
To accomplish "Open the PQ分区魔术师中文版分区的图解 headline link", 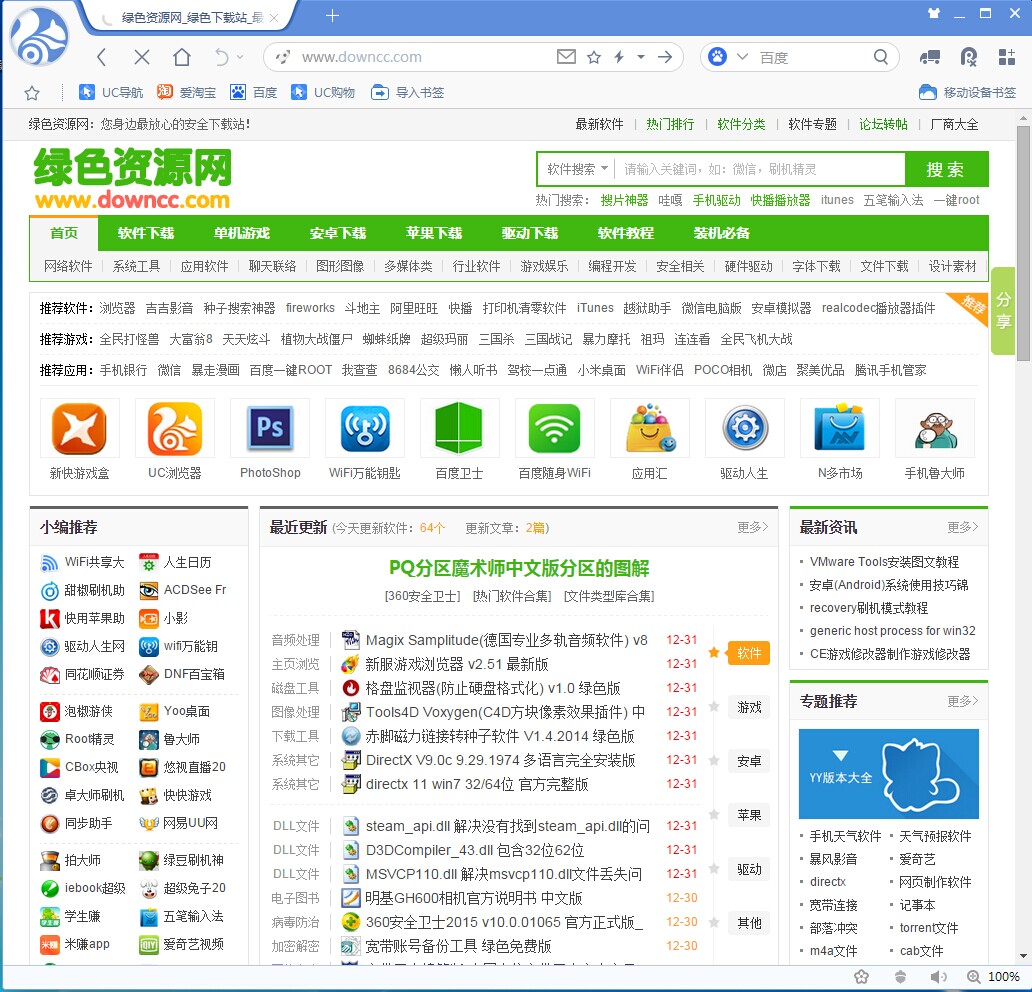I will [519, 569].
